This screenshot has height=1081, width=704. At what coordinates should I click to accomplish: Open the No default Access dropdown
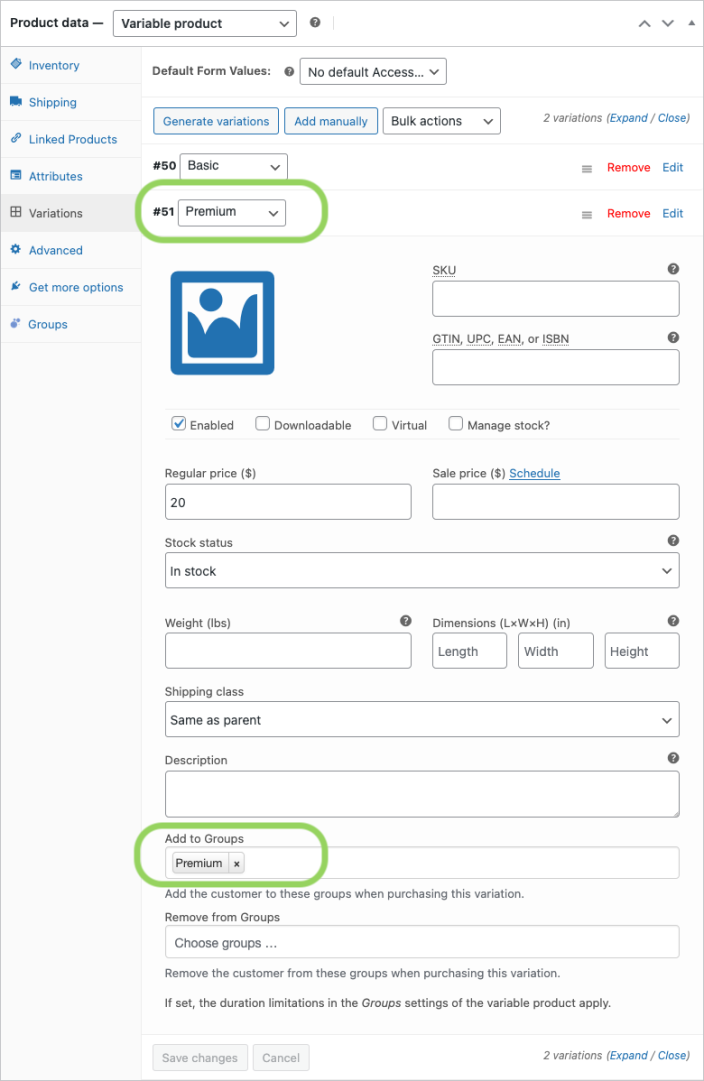[373, 72]
